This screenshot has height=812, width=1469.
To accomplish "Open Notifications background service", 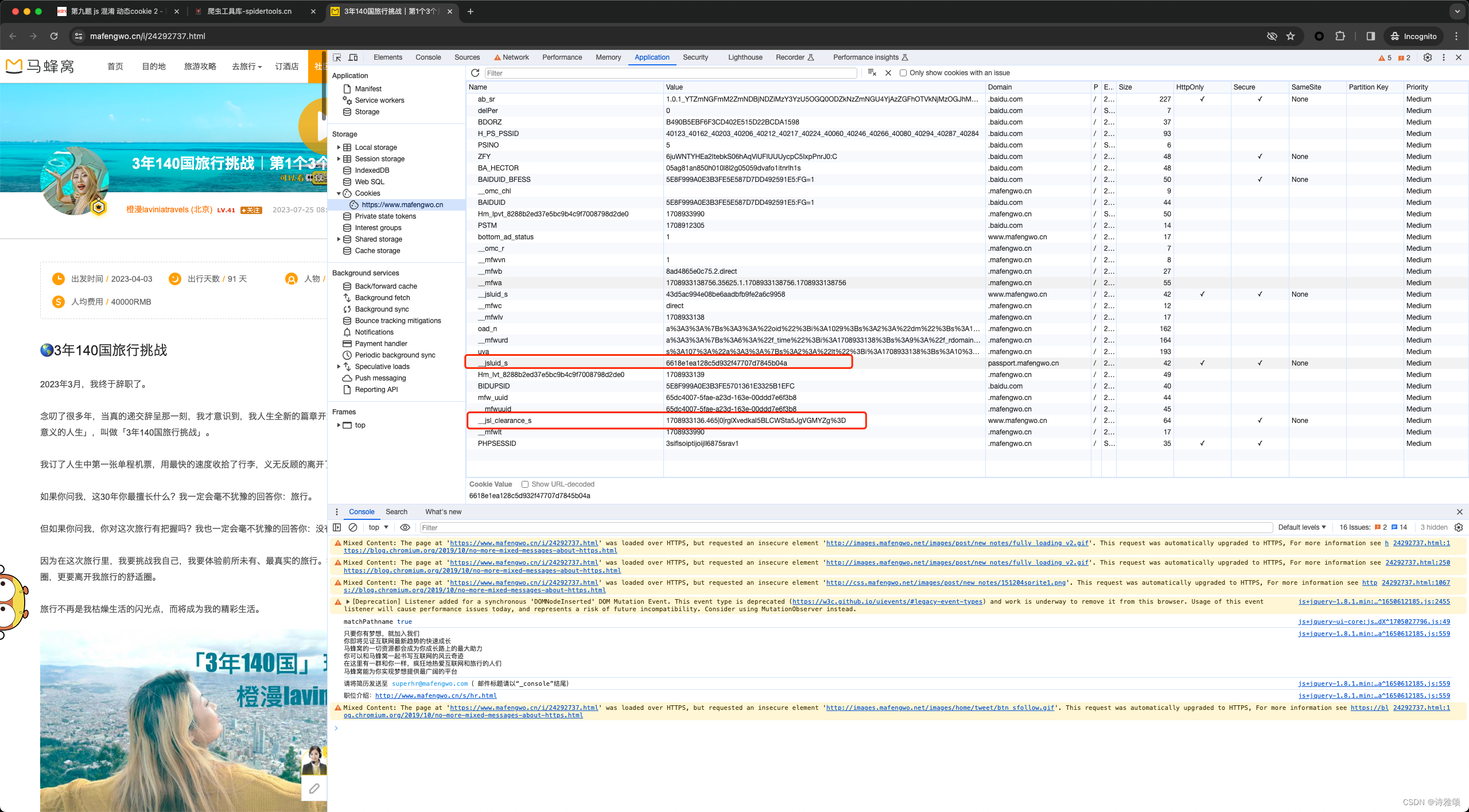I will click(x=374, y=332).
